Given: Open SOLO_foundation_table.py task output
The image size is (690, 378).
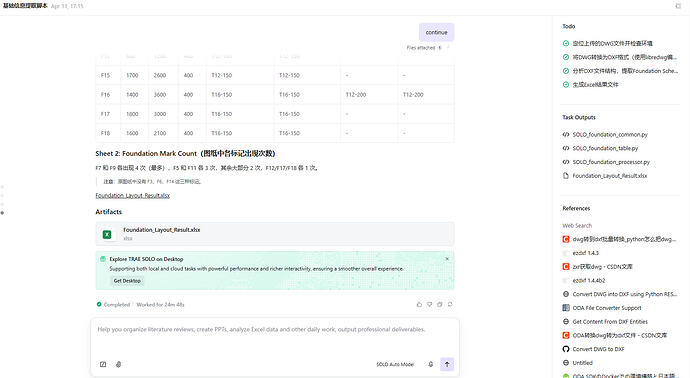Looking at the screenshot, I should 605,148.
